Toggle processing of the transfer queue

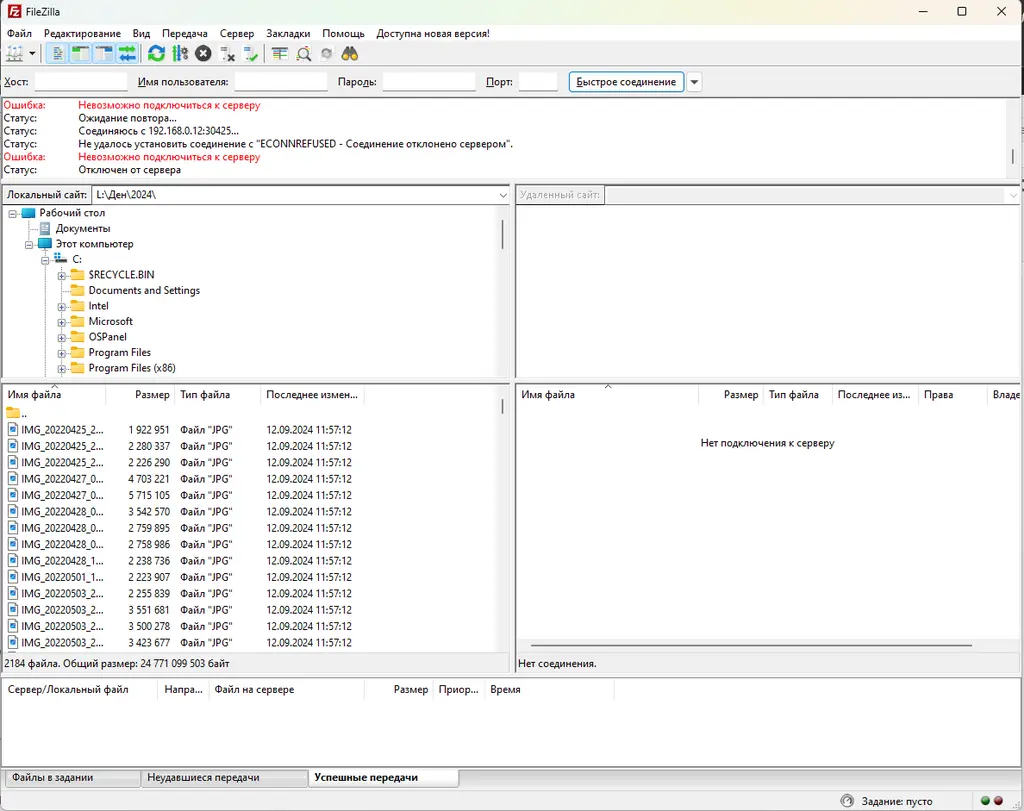[x=180, y=54]
